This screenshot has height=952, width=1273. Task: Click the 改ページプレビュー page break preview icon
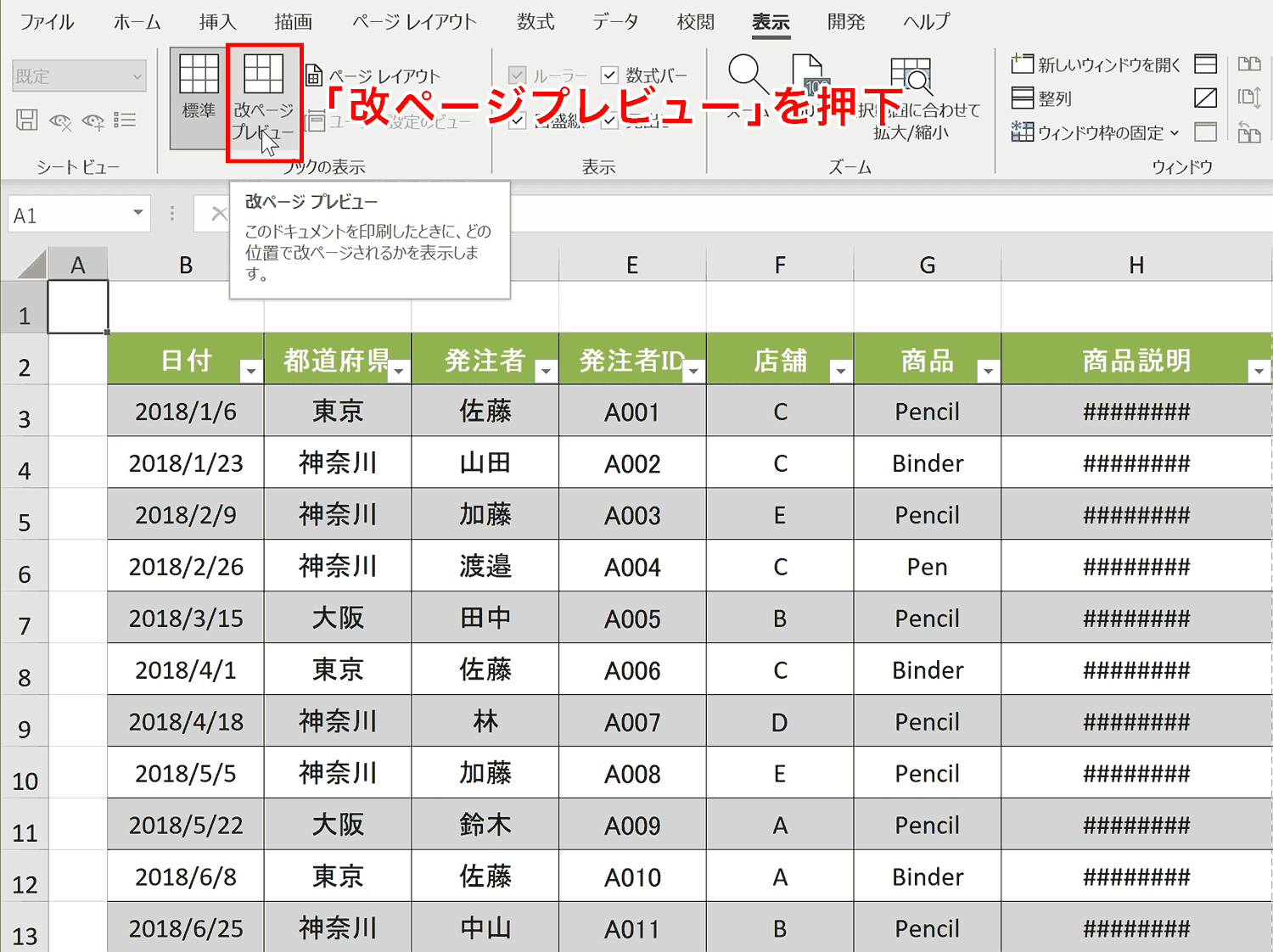click(x=263, y=73)
